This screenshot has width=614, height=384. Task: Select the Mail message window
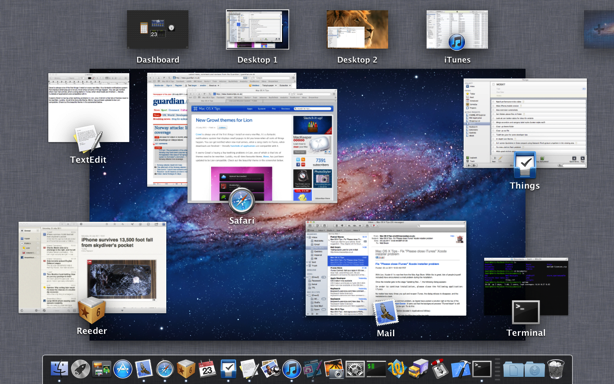pyautogui.click(x=386, y=269)
